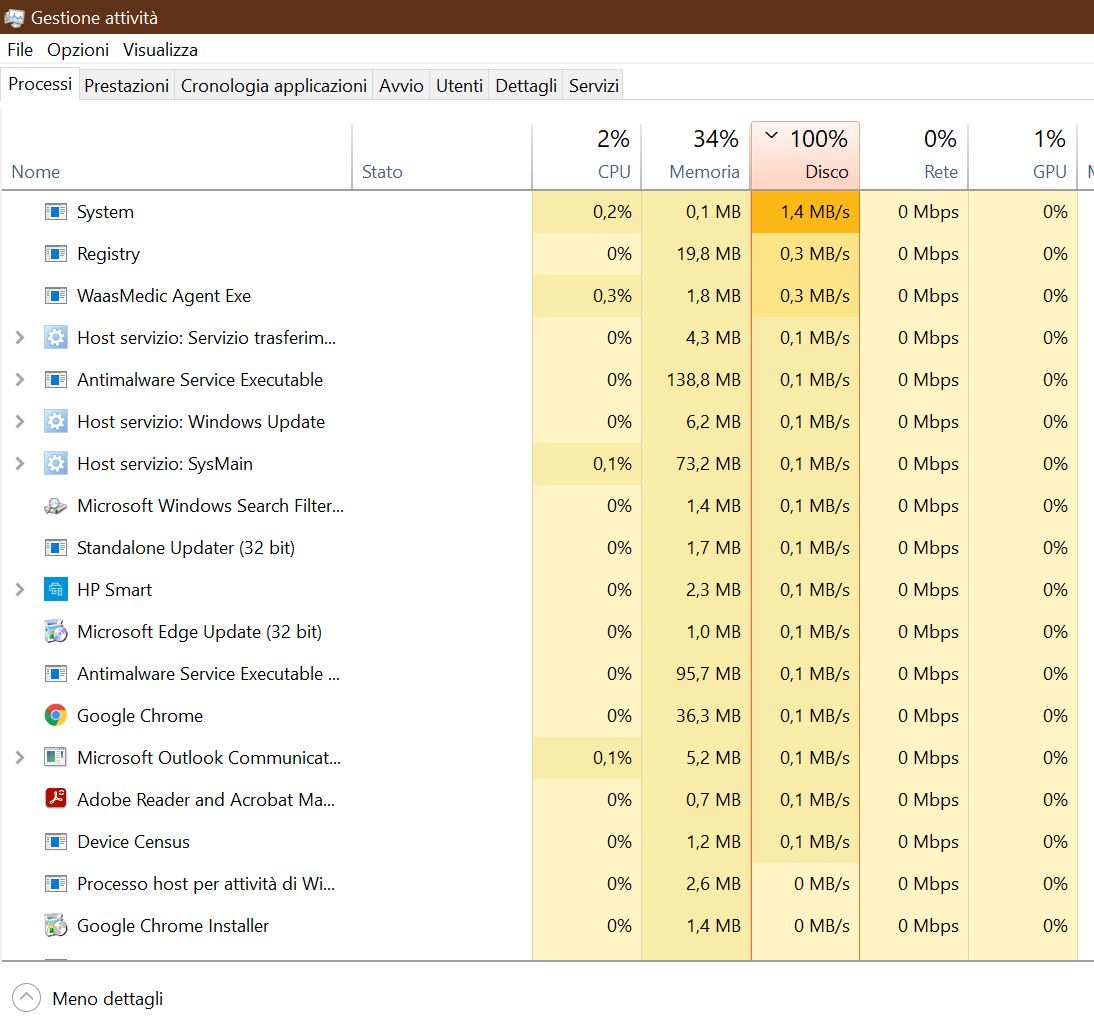This screenshot has width=1094, height=1016.
Task: Click the WaasMedic Agent Exe icon
Action: point(56,296)
